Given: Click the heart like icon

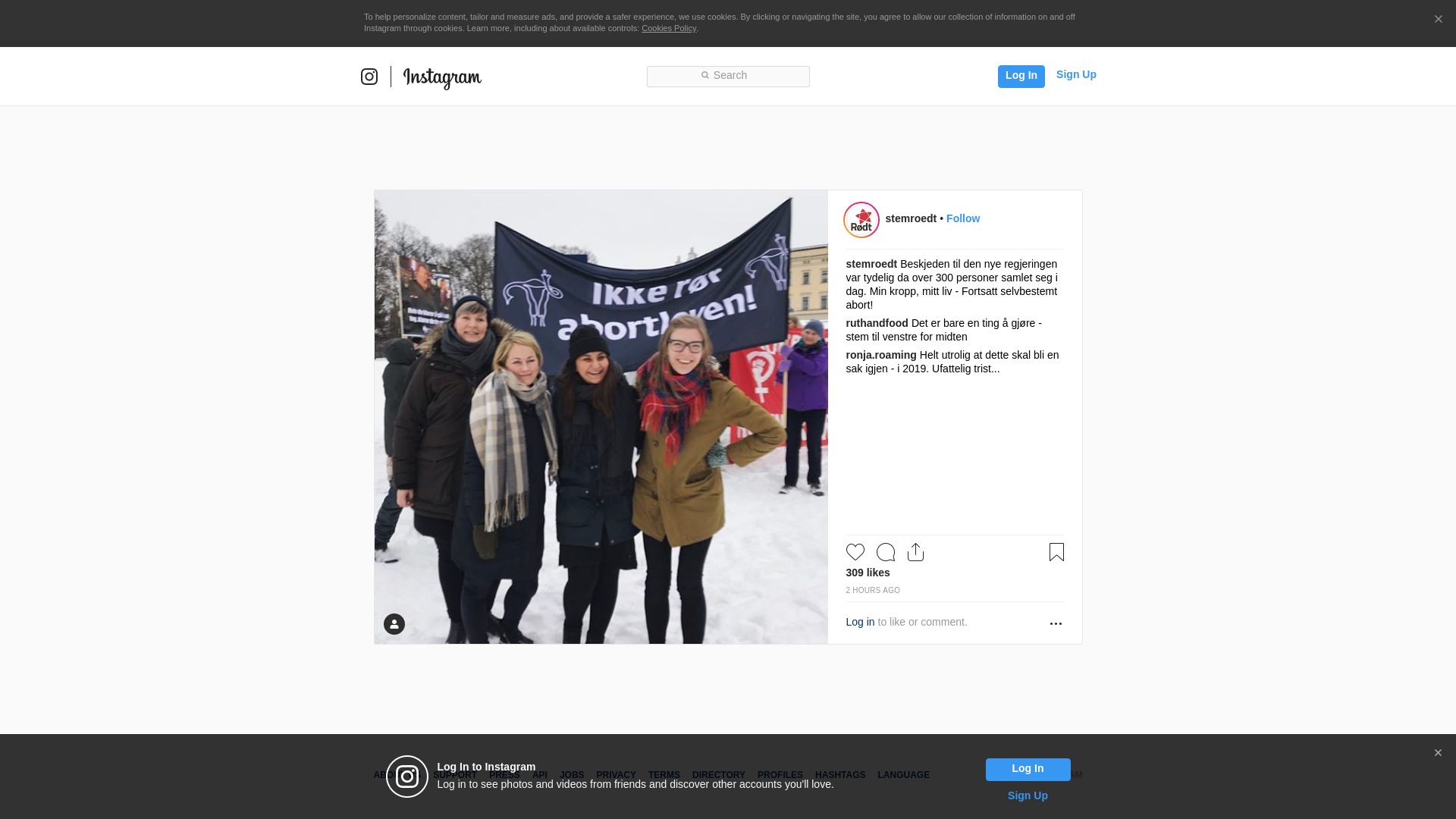Looking at the screenshot, I should [x=855, y=552].
